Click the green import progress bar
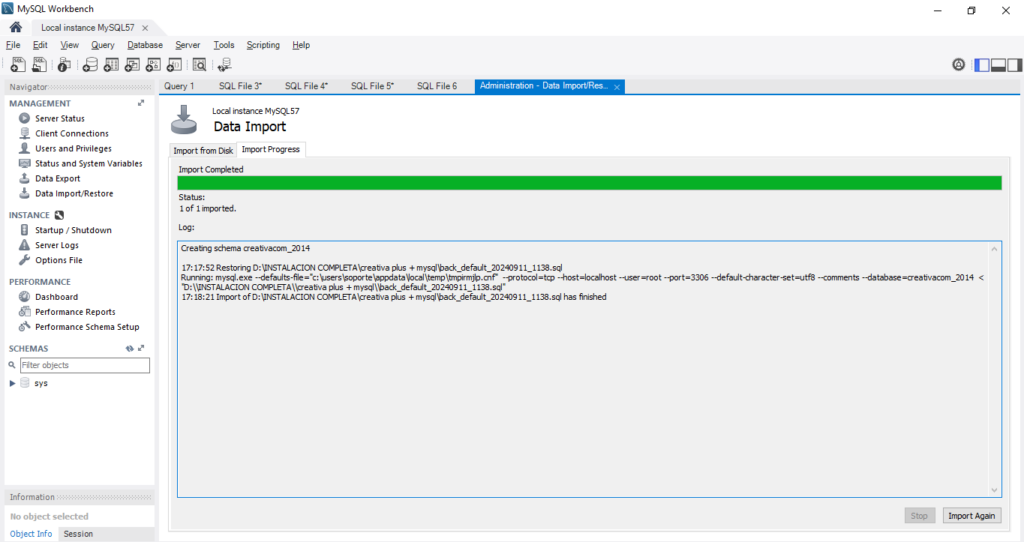Screen dimensions: 1024x542 click(589, 183)
